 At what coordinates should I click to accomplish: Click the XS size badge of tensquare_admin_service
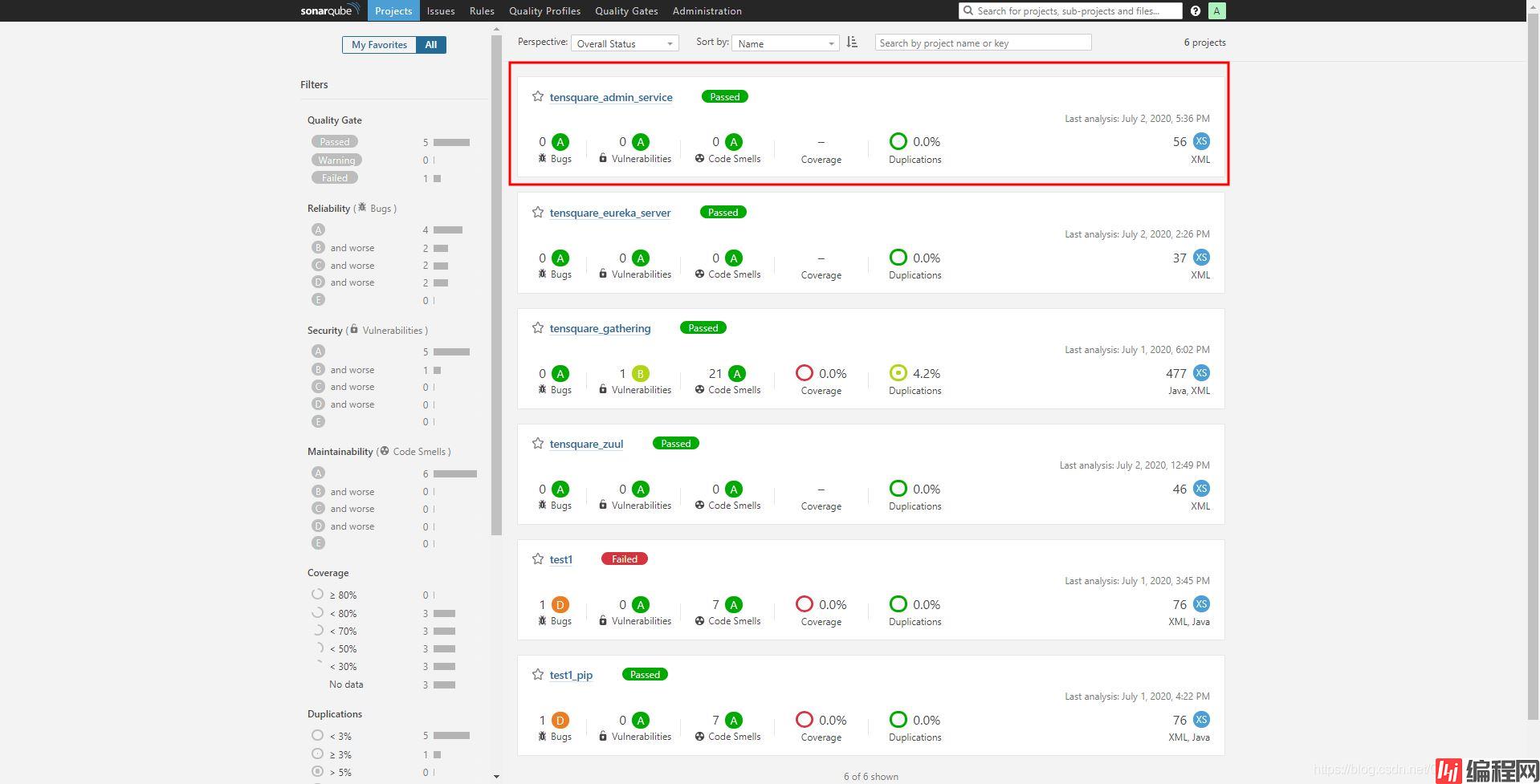pyautogui.click(x=1201, y=141)
